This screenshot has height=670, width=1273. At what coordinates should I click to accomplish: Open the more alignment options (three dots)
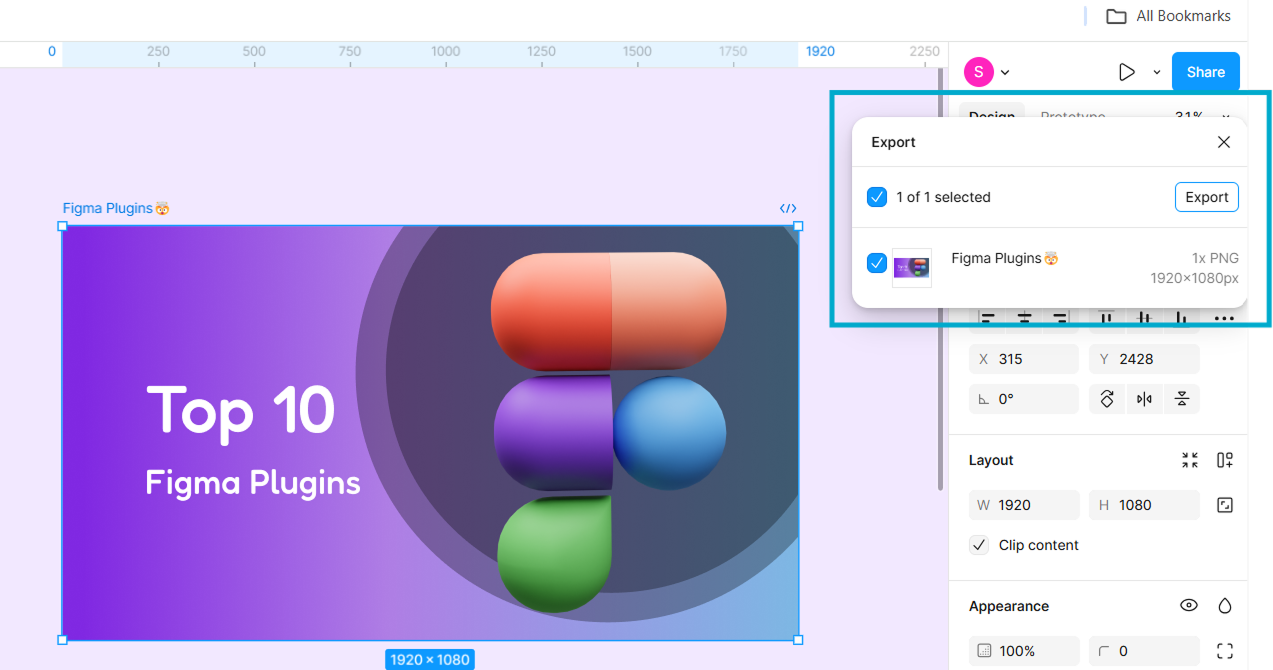point(1224,318)
